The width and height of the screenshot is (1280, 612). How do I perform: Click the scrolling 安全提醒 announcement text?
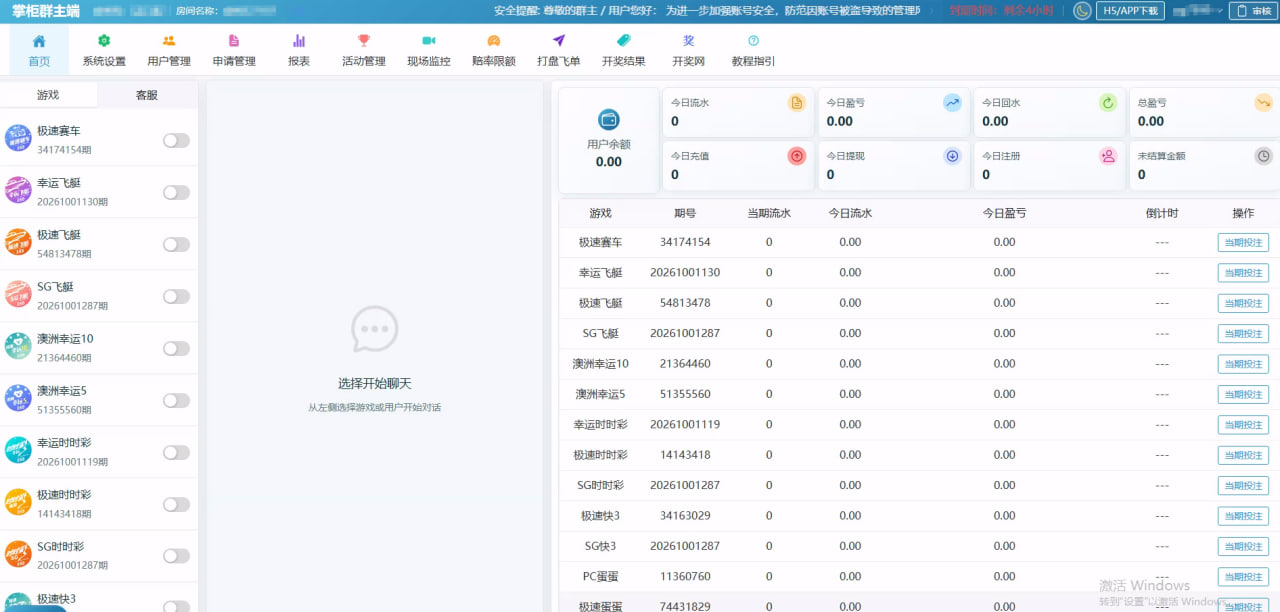[708, 11]
